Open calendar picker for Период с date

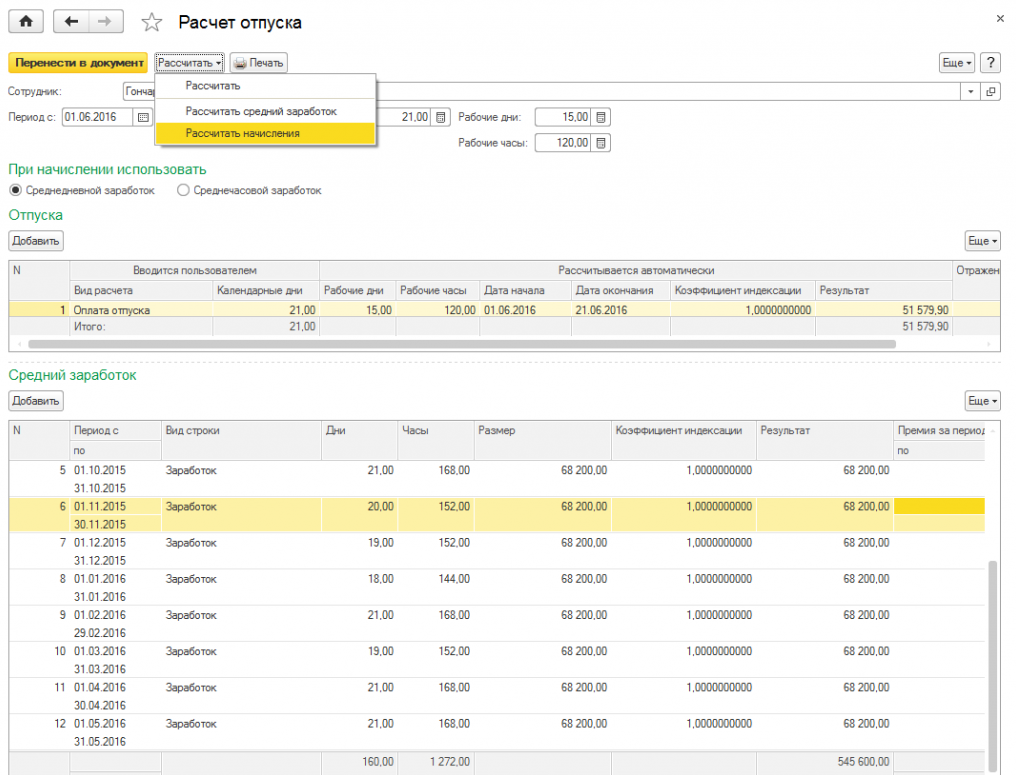point(142,117)
